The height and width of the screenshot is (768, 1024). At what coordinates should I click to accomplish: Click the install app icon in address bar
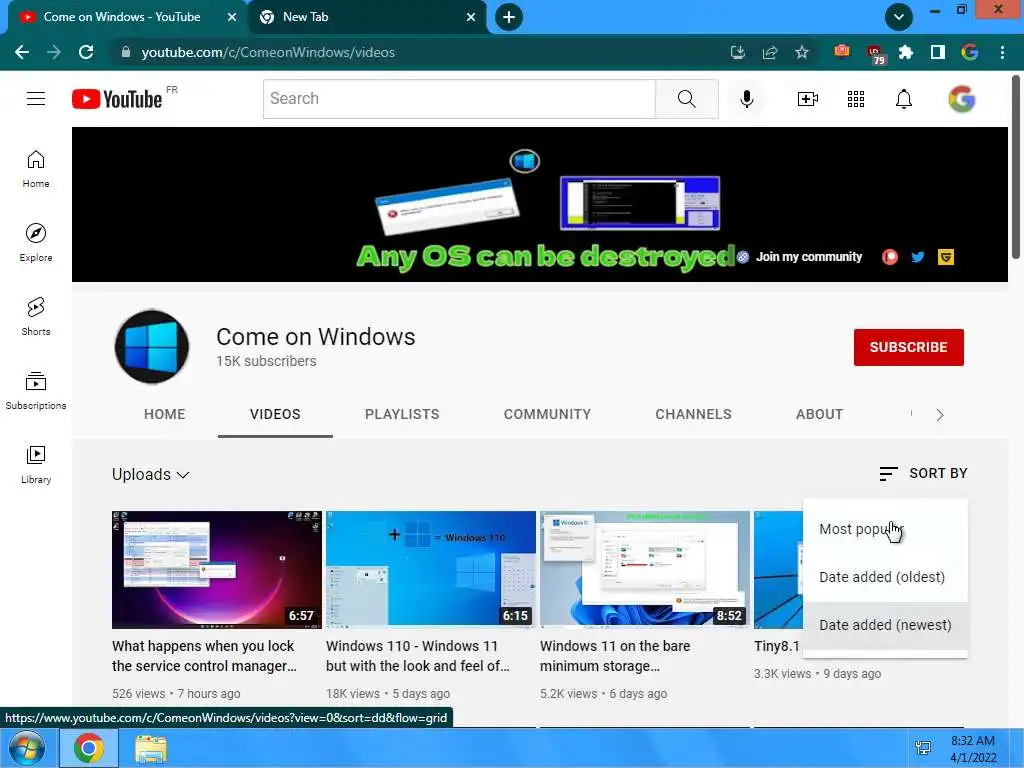click(x=738, y=52)
